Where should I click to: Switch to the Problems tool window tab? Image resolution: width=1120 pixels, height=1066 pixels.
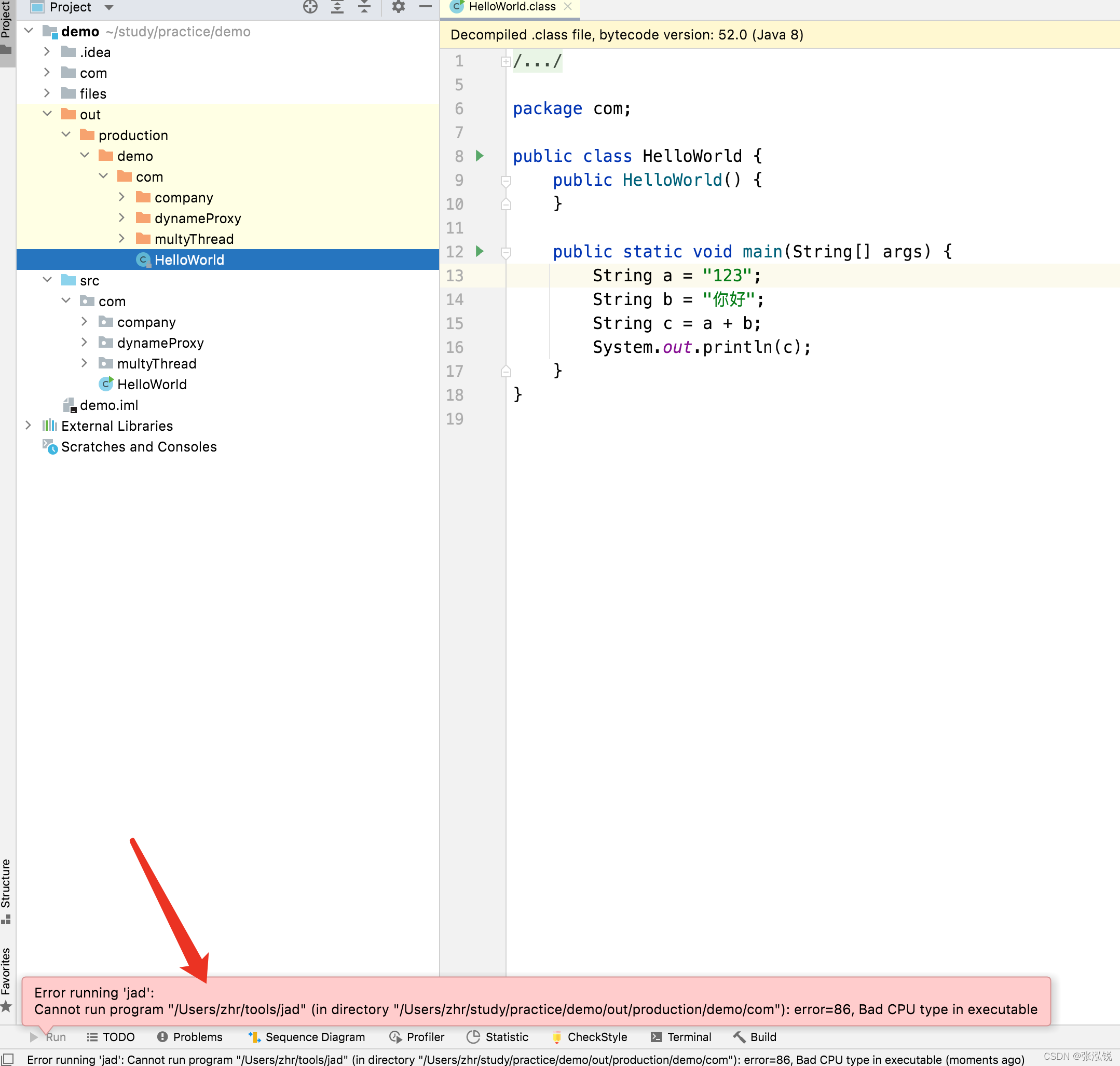pyautogui.click(x=190, y=1037)
